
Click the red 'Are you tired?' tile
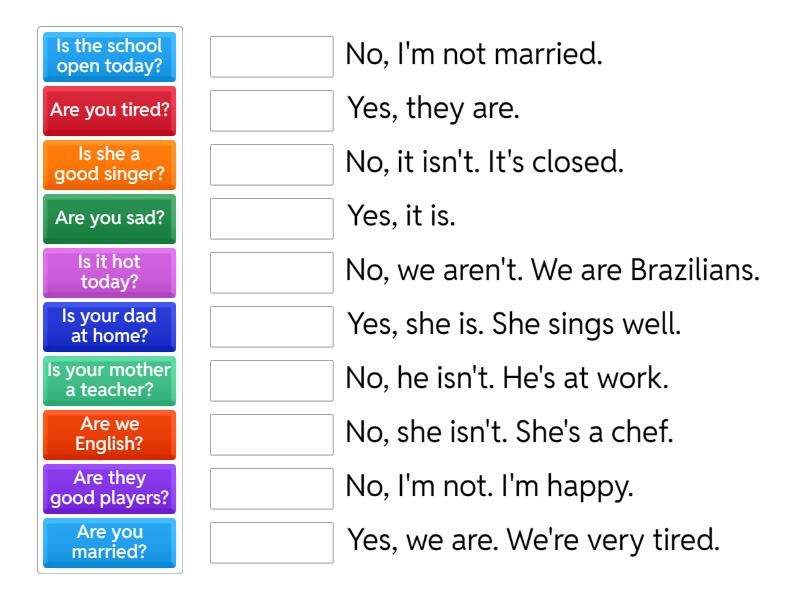point(110,111)
